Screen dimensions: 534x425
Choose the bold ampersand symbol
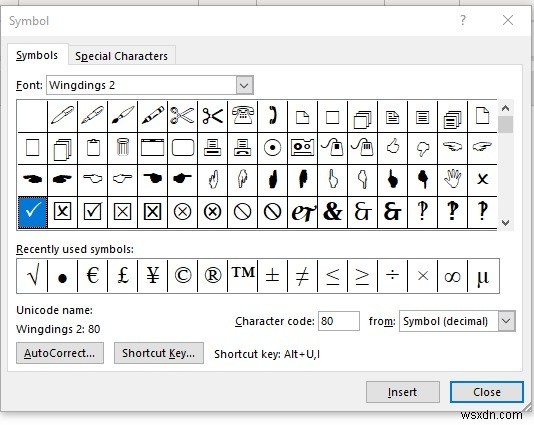tap(332, 212)
